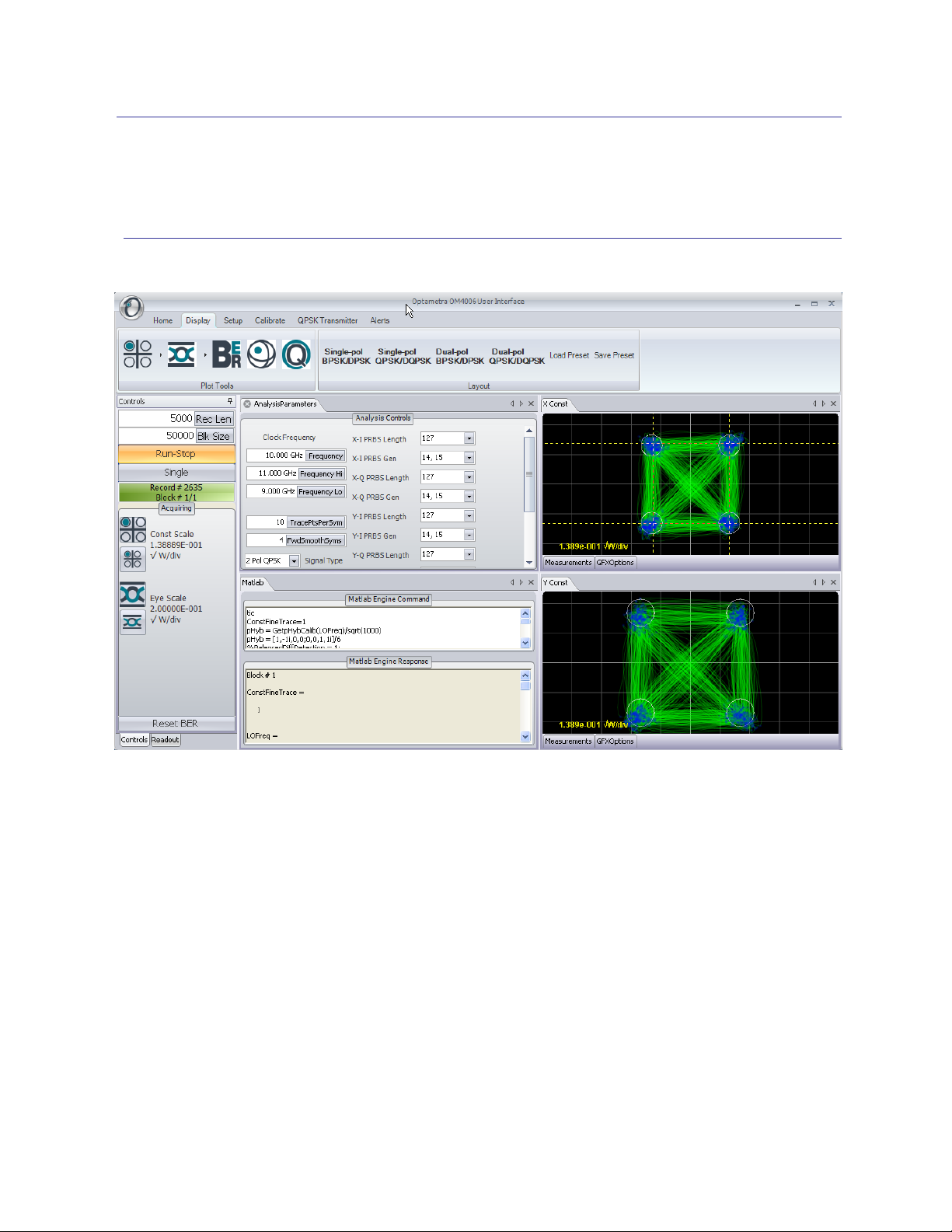Click right tab-scroll arrow in X Const panel
The height and width of the screenshot is (1232, 952).
[824, 403]
